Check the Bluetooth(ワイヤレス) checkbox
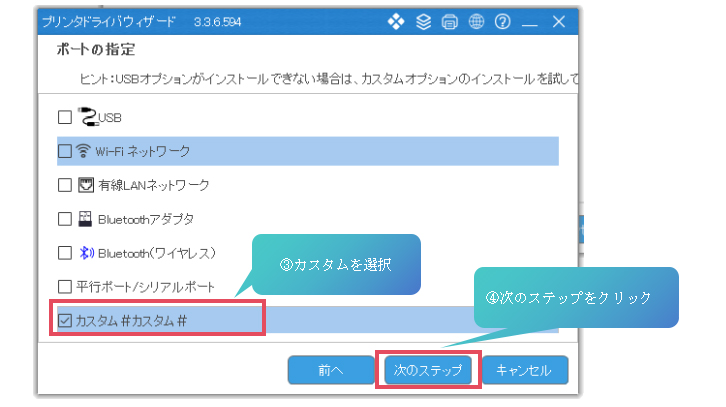Viewport: 726px width, 407px height. [65, 253]
